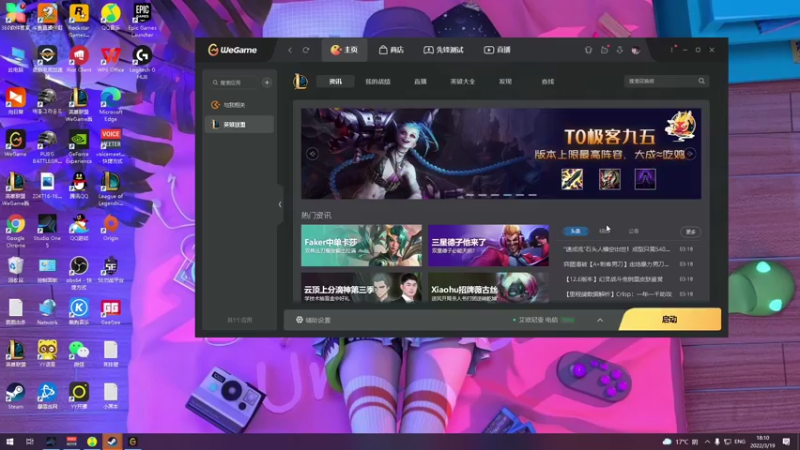The image size is (800, 450).
Task: Open the 【12.6版本】 news headline
Action: (613, 279)
